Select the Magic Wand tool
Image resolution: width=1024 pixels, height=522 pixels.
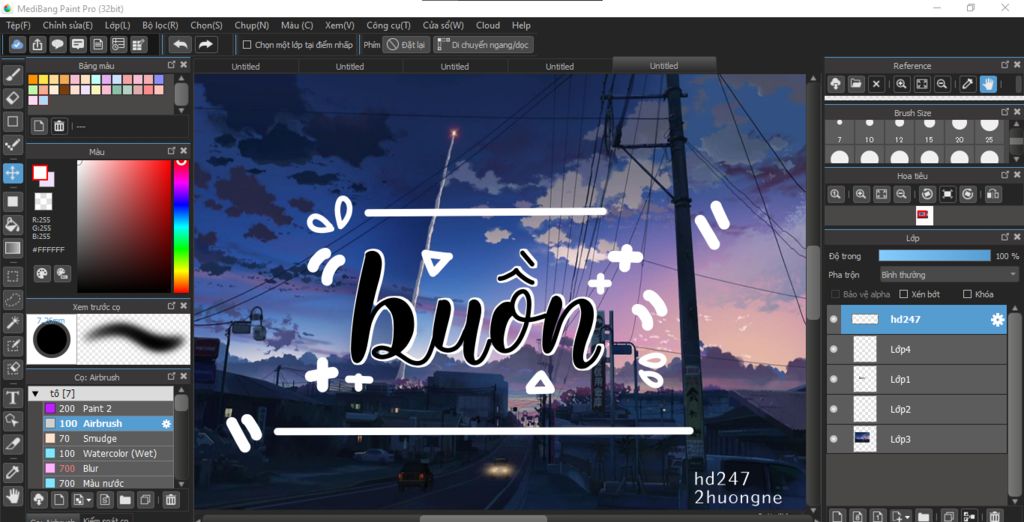coord(13,322)
